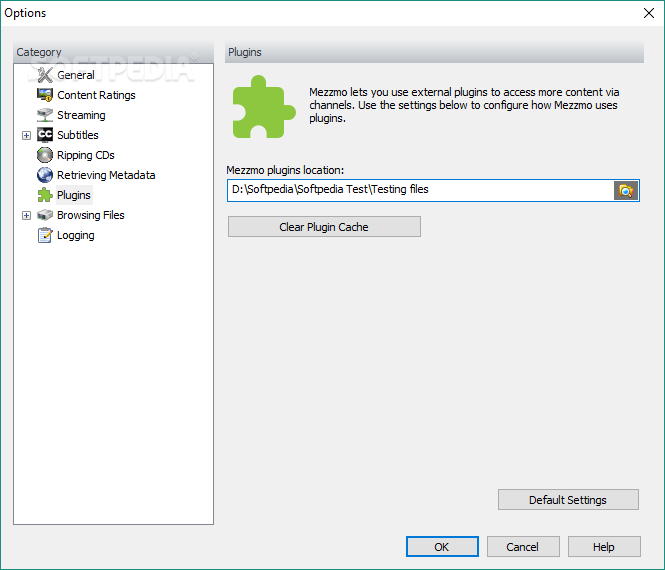The width and height of the screenshot is (665, 570).
Task: Select the General category
Action: pyautogui.click(x=75, y=75)
